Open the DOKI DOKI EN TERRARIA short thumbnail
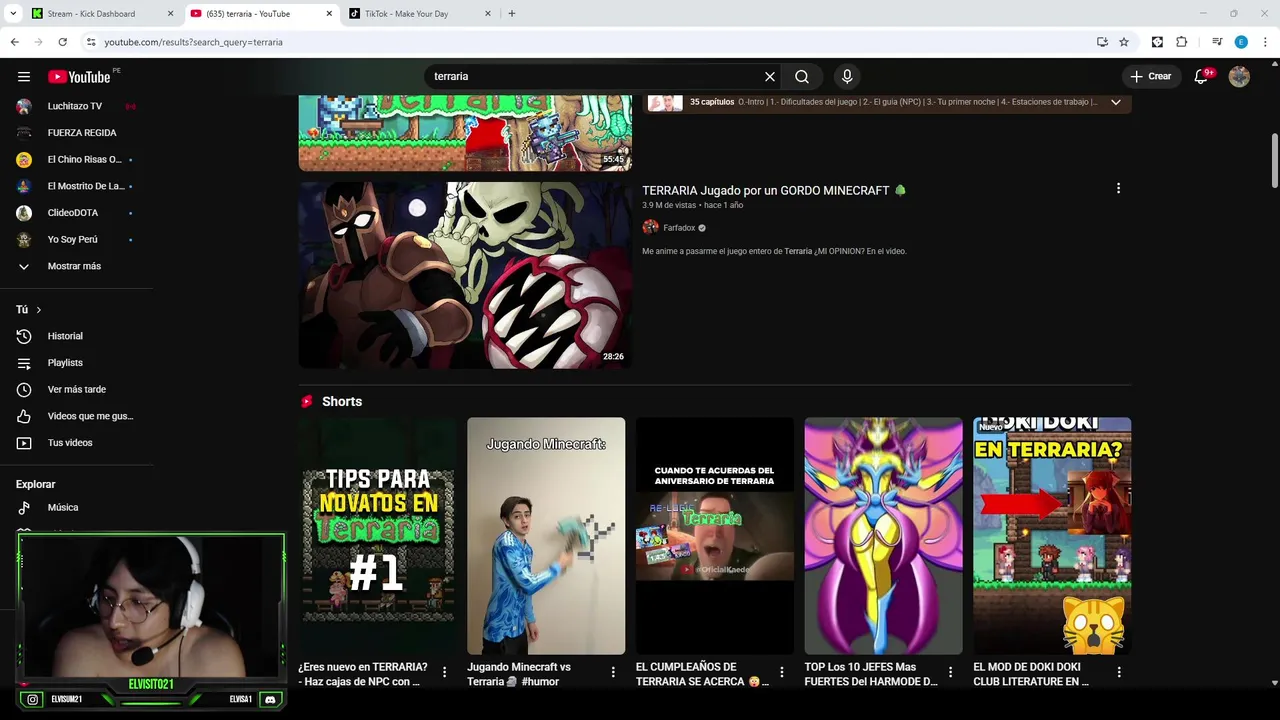This screenshot has height=720, width=1280. (x=1052, y=536)
